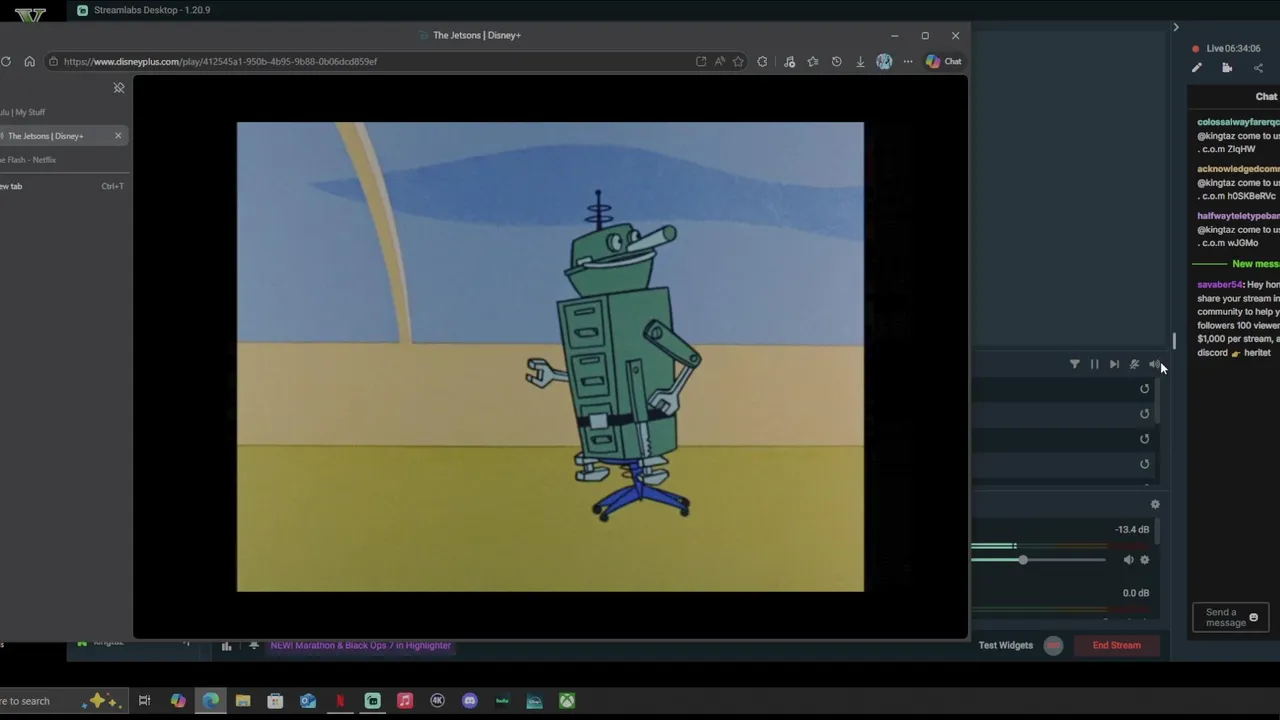The image size is (1280, 720).
Task: Open the mixer settings gear
Action: (x=1155, y=505)
